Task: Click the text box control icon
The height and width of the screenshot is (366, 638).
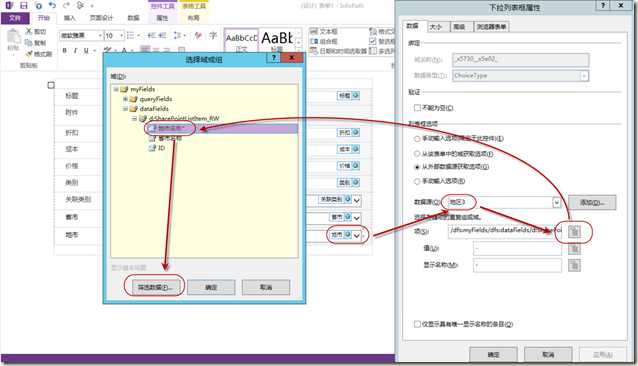Action: (314, 31)
